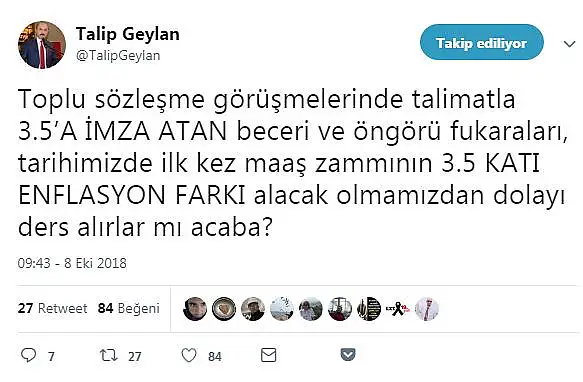Click the last liker avatar in white shirt
Viewport: 583px width, 382px height.
click(x=427, y=309)
